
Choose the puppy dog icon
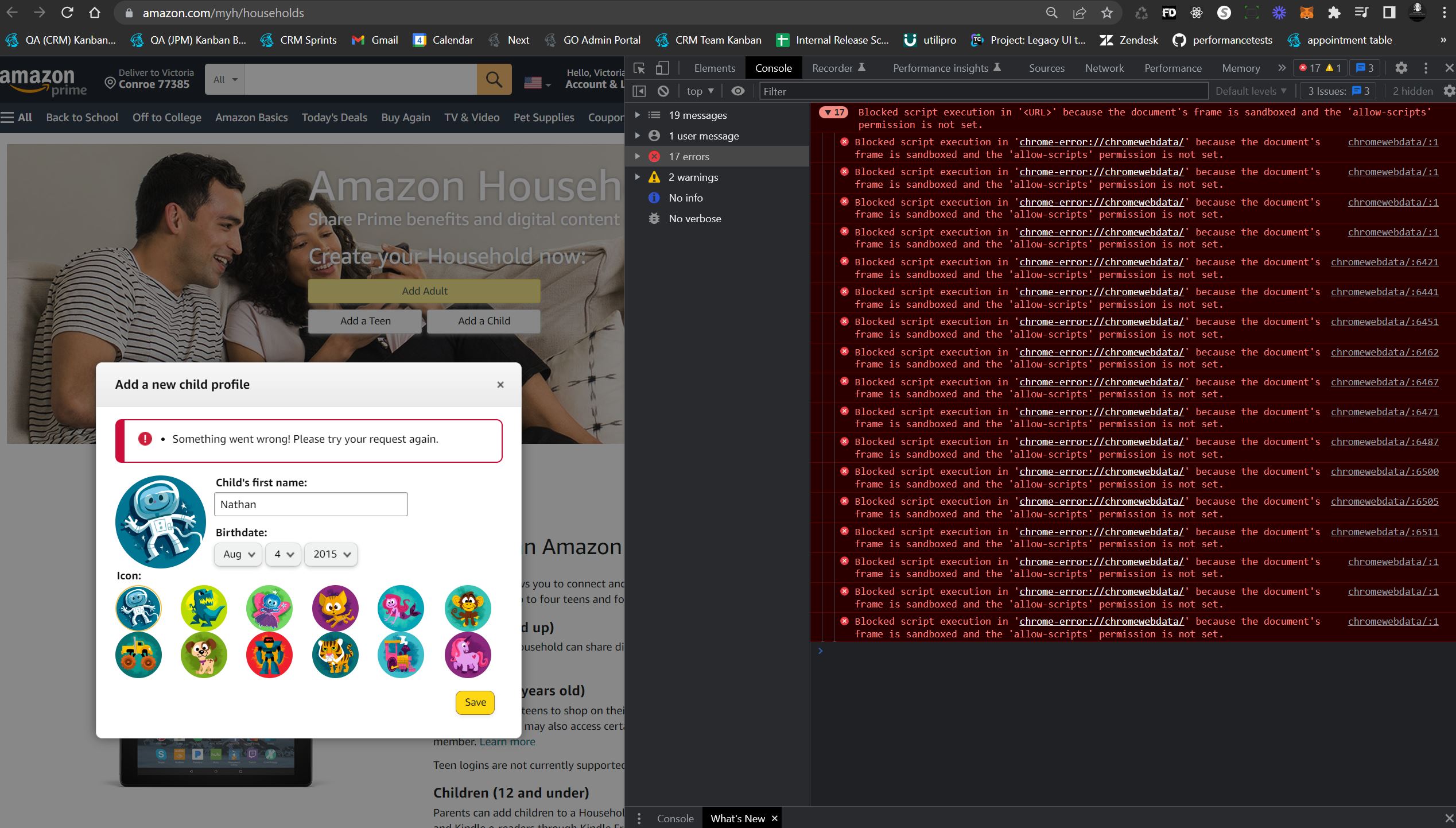[204, 655]
